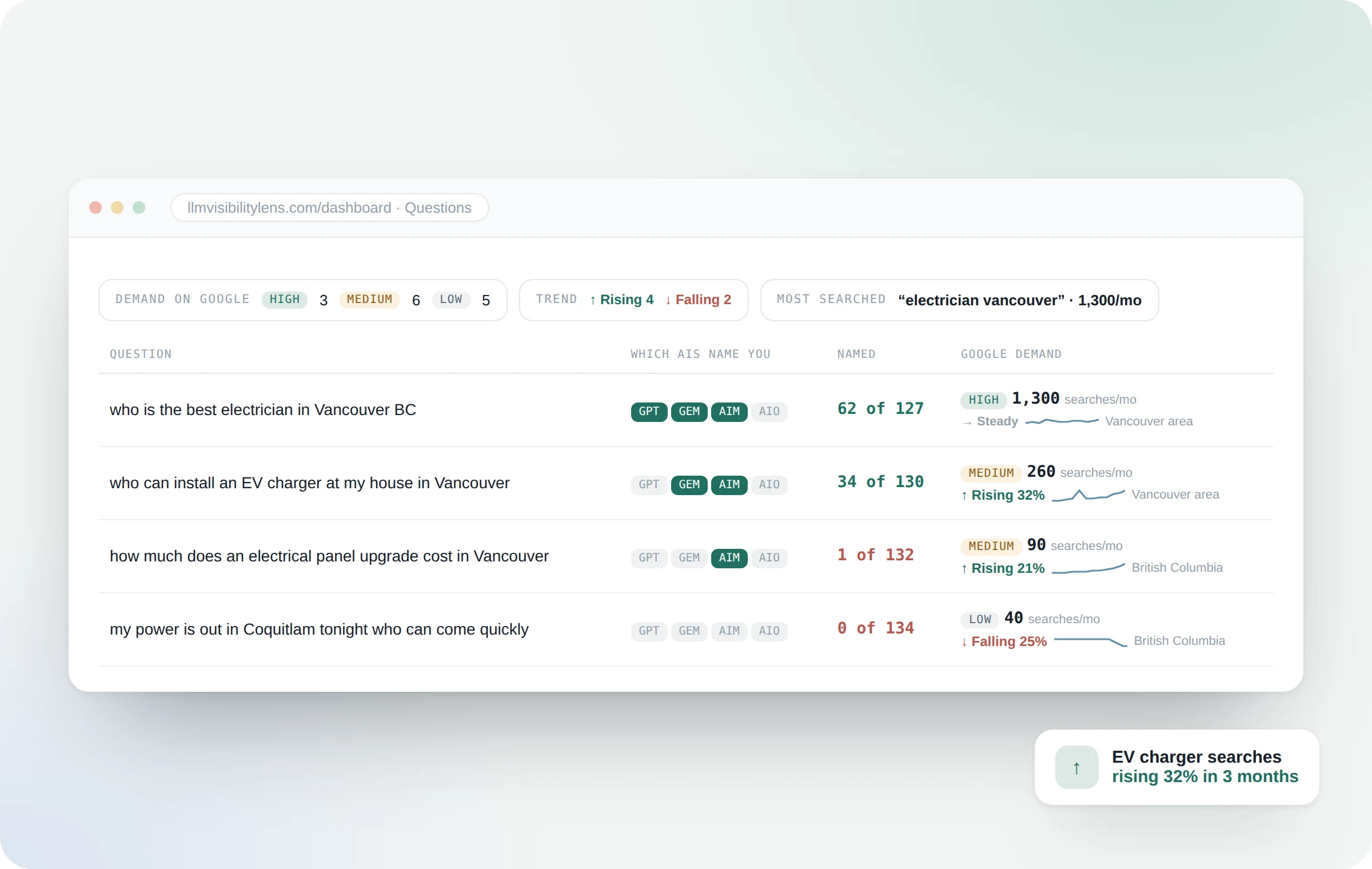This screenshot has height=869, width=1372.
Task: Click the AIM badge in the Coquitlam power row
Action: point(729,631)
